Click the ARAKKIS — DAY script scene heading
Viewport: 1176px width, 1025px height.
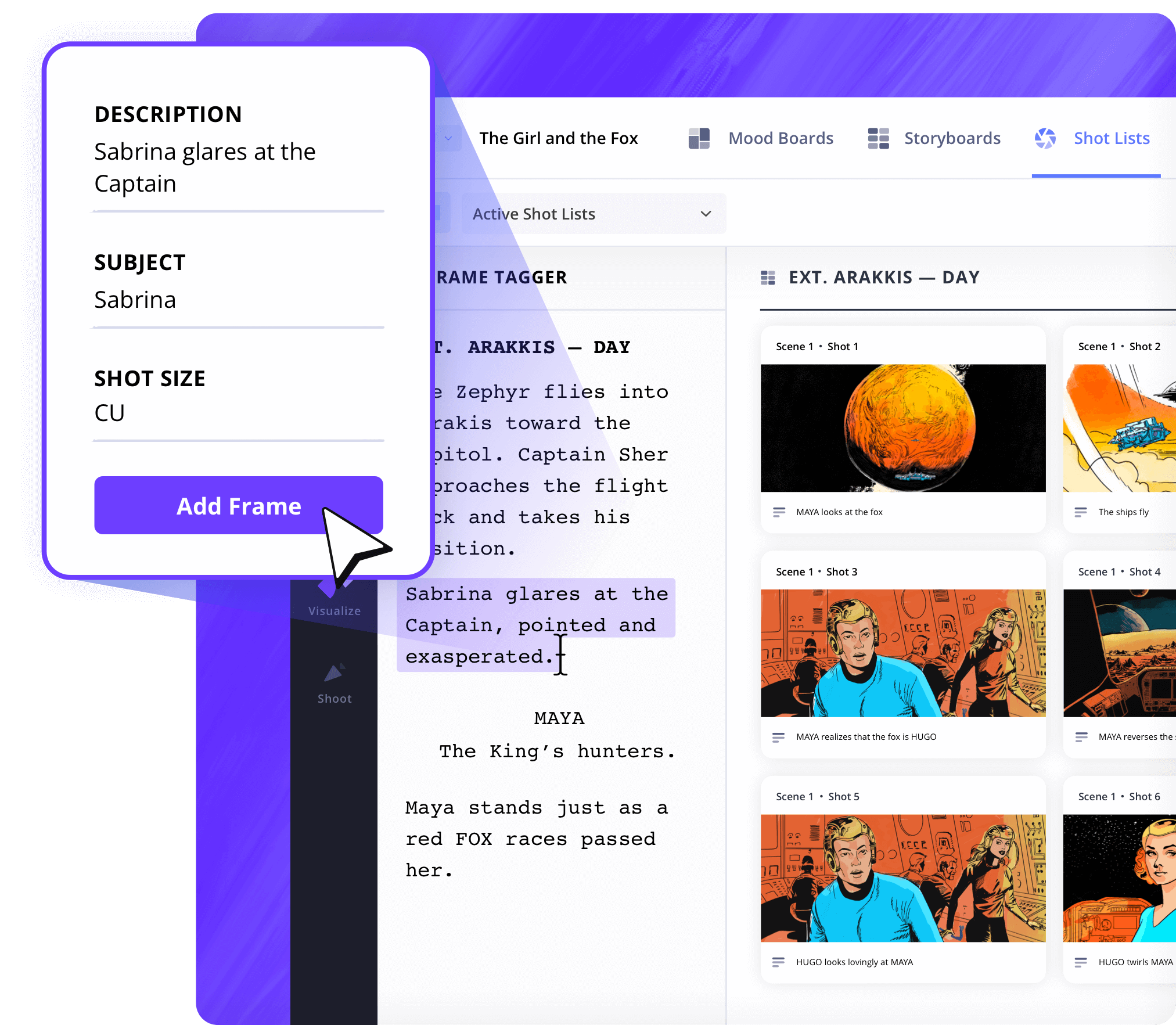tap(531, 347)
